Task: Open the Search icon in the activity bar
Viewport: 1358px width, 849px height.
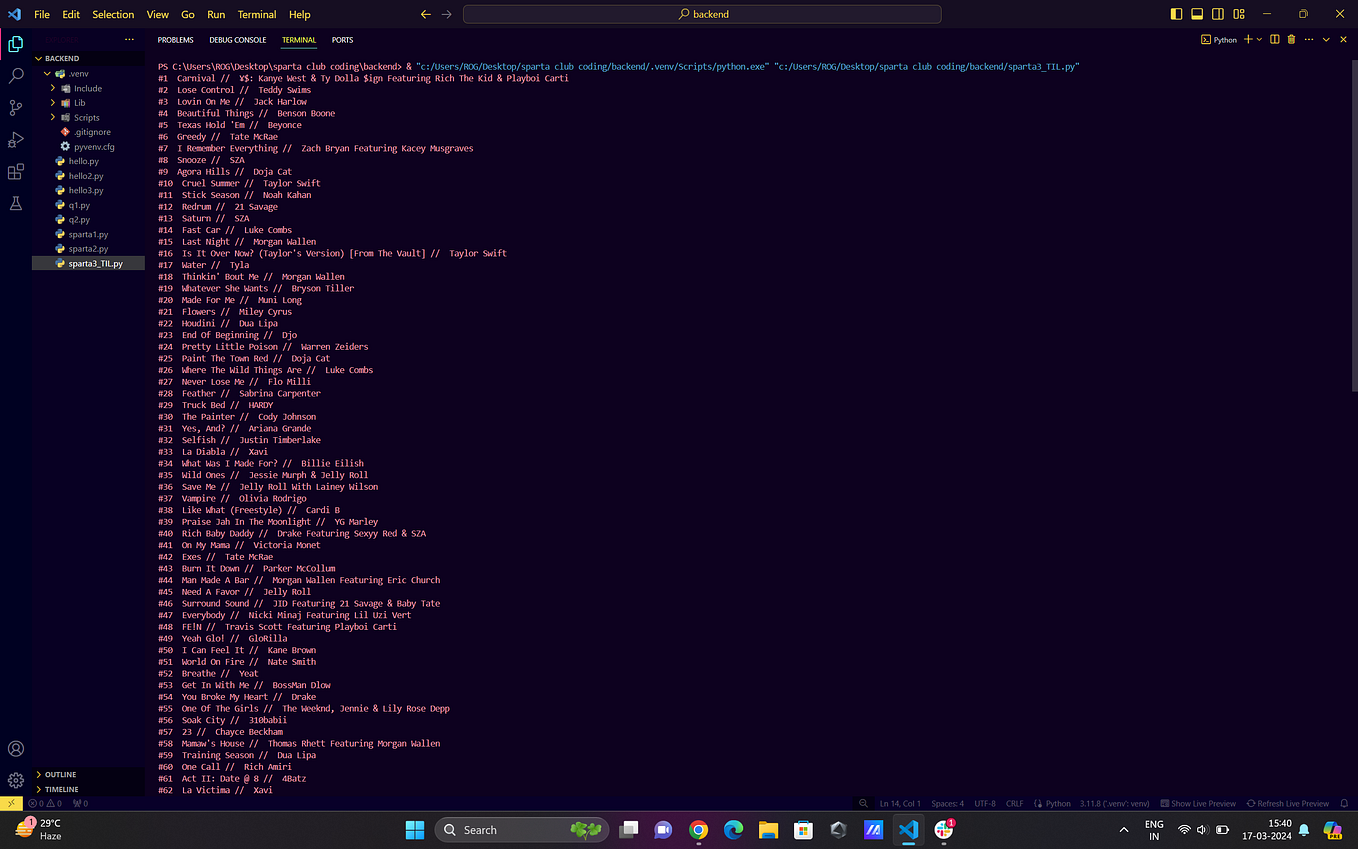Action: (x=14, y=75)
